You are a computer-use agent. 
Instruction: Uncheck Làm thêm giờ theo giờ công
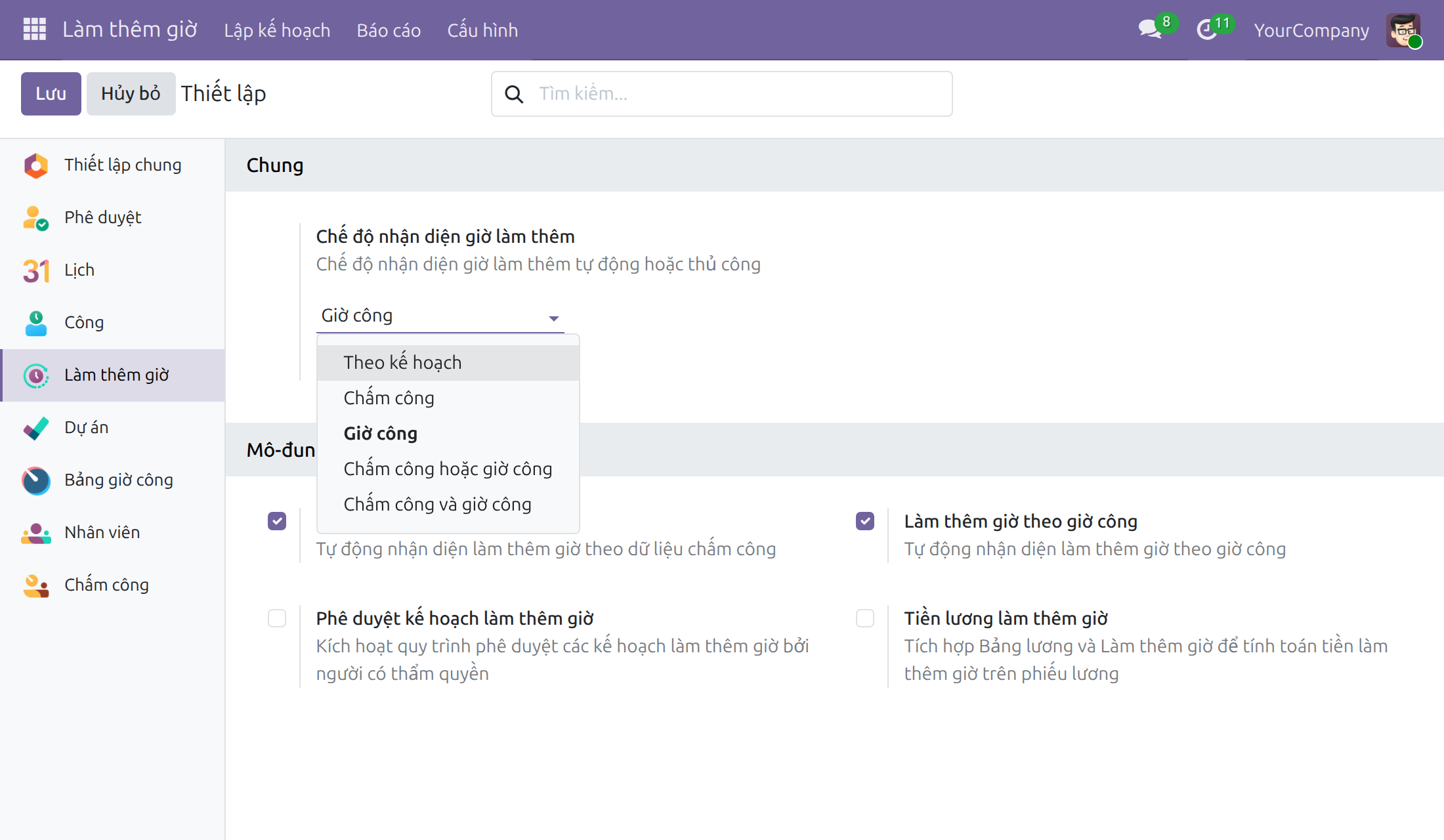tap(865, 521)
